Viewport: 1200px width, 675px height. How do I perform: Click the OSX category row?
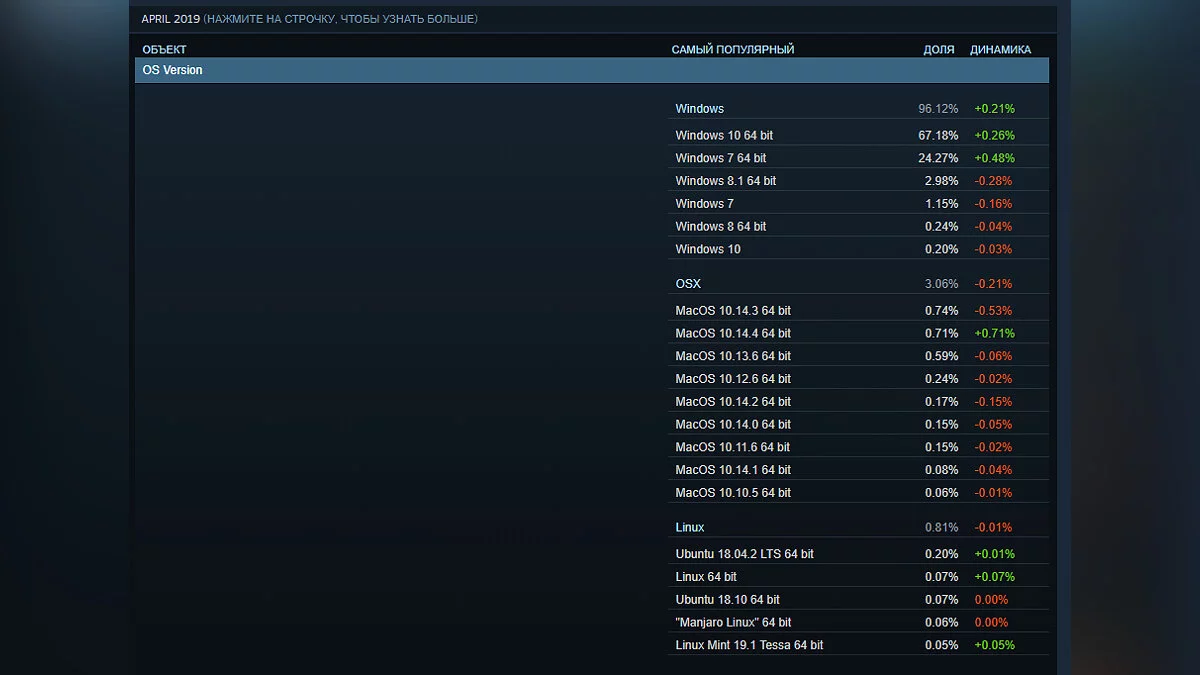(x=858, y=284)
